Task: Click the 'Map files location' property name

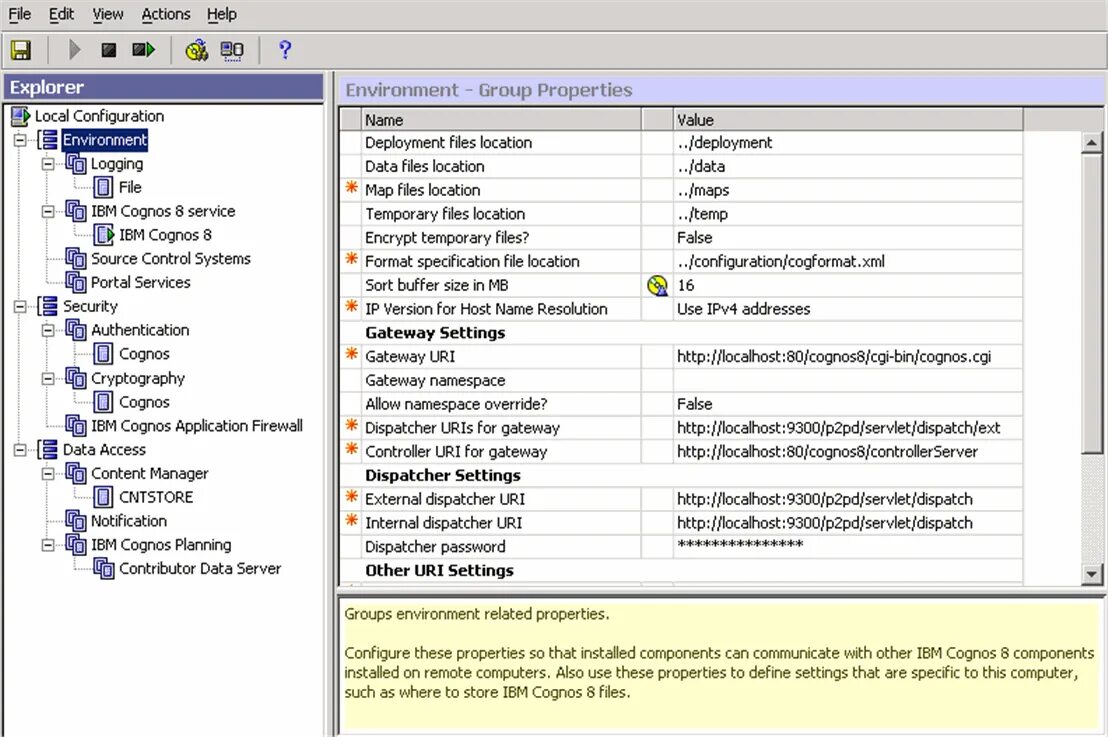Action: click(423, 190)
